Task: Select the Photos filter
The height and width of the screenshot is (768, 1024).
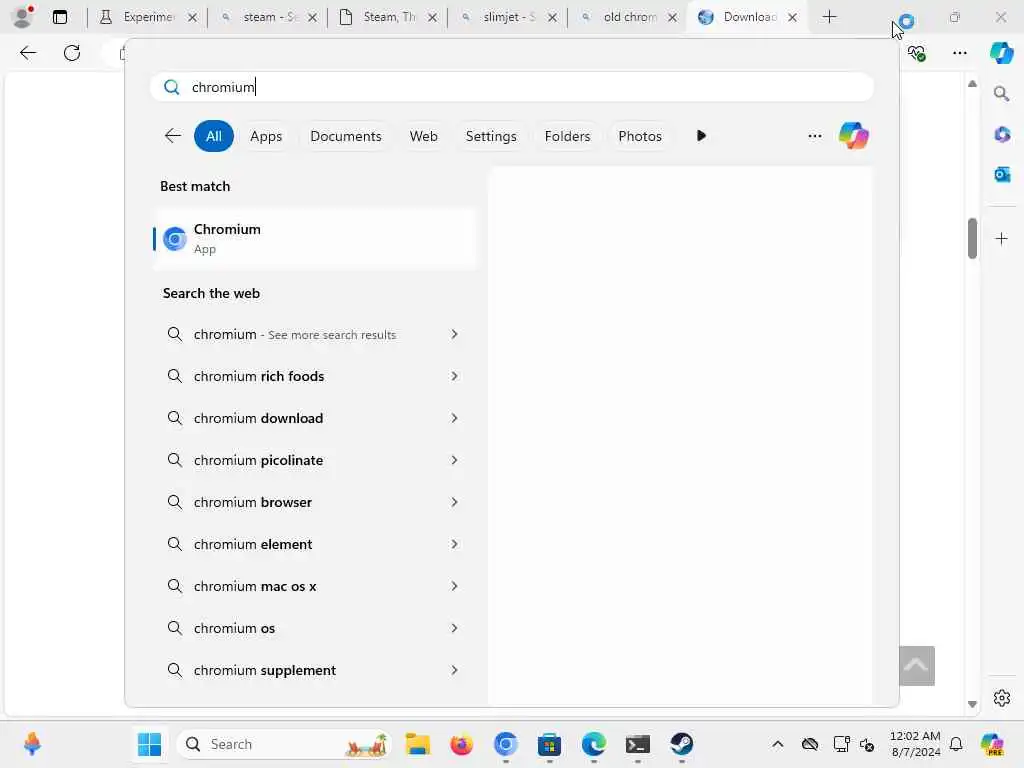Action: click(x=640, y=136)
